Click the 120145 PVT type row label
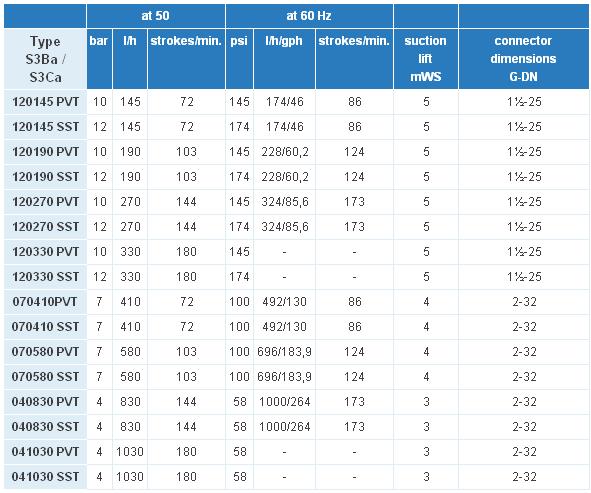 click(45, 102)
